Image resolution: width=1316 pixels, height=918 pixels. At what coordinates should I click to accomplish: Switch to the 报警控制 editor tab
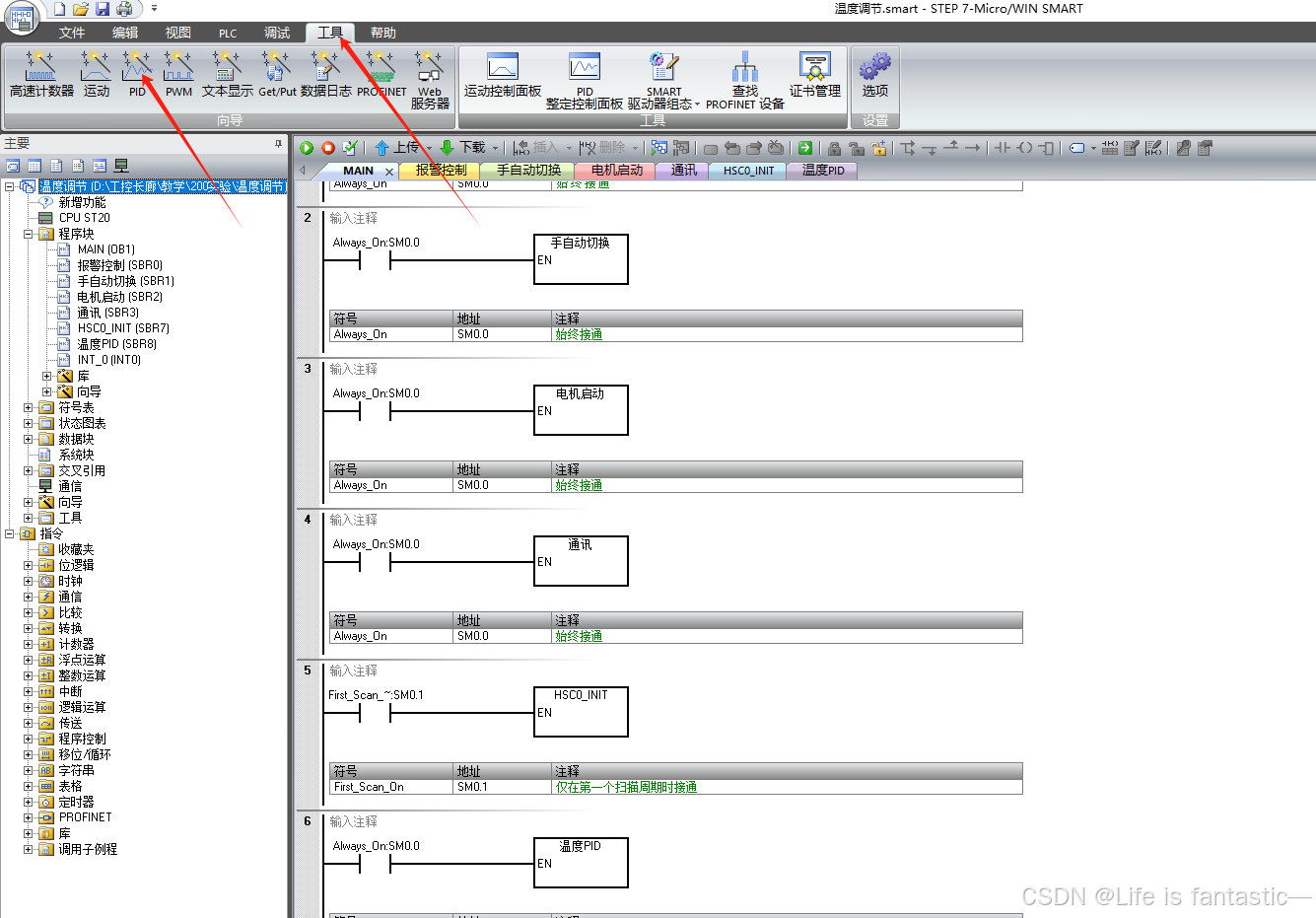441,171
